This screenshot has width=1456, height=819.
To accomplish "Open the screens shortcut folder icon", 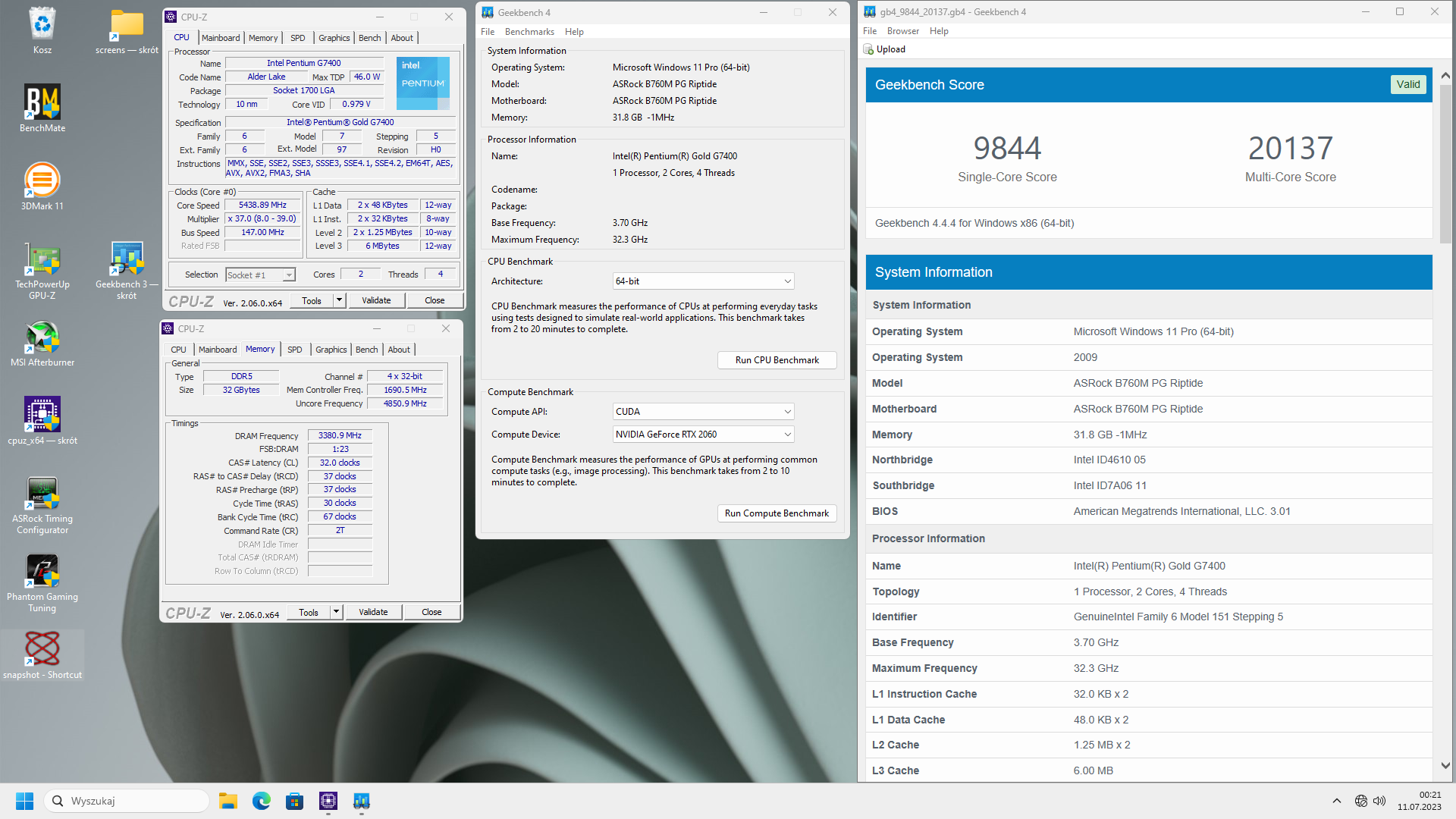I will [127, 30].
